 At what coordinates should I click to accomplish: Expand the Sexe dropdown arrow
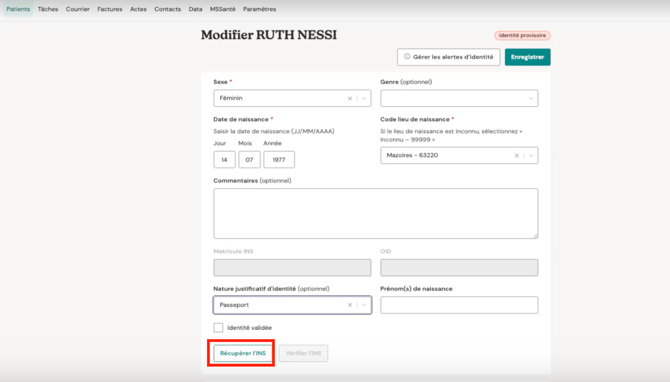(364, 98)
